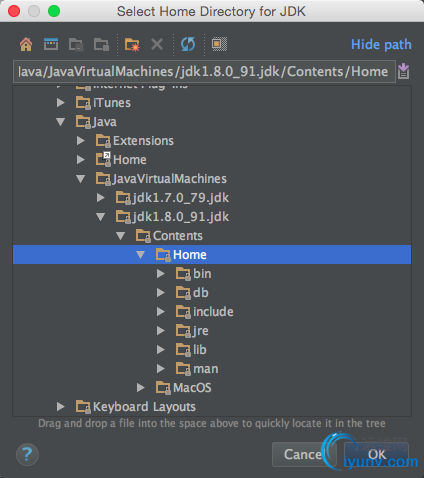Collapse the jdk1.8.0_91.jdk folder

(101, 217)
